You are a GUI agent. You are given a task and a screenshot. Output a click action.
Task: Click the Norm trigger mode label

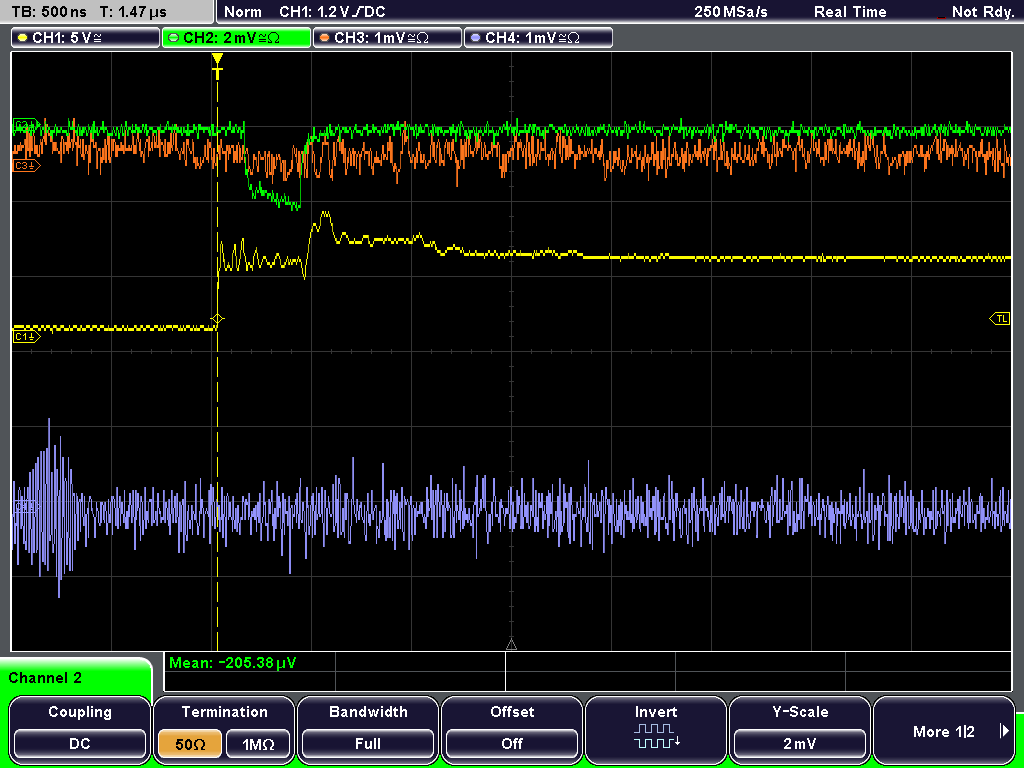tap(242, 12)
